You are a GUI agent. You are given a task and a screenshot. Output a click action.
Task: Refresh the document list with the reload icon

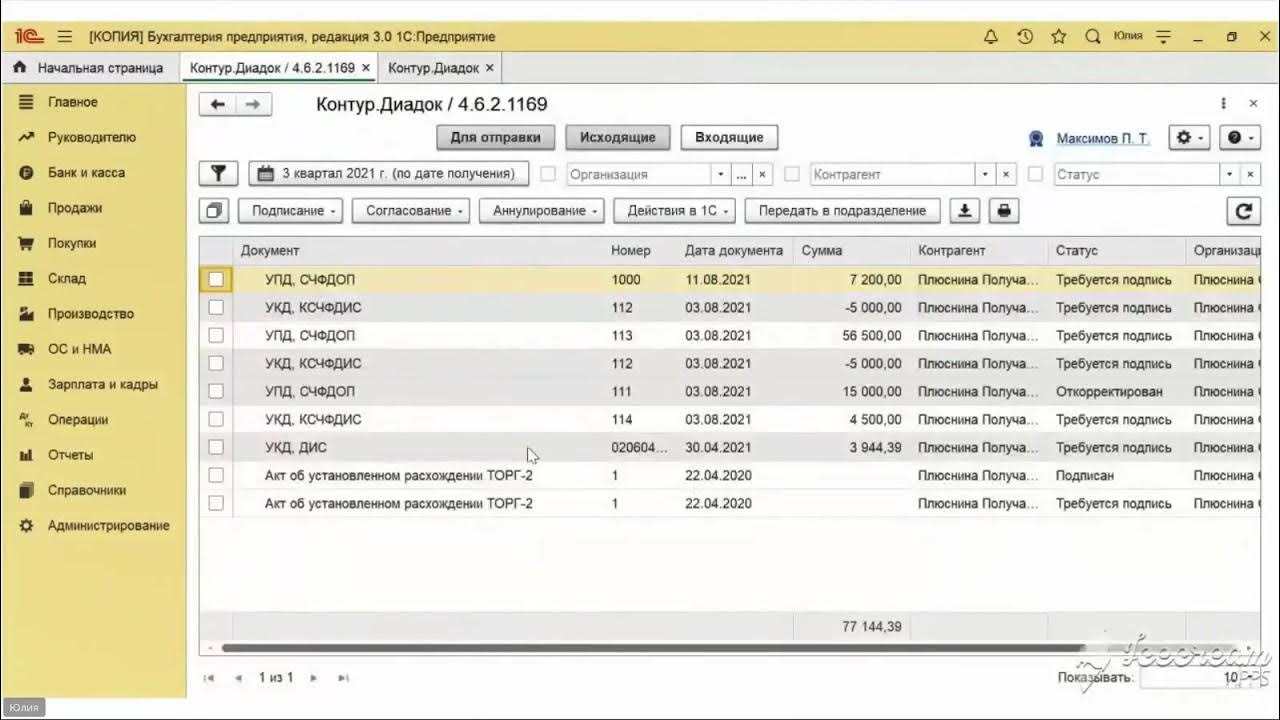(x=1244, y=211)
